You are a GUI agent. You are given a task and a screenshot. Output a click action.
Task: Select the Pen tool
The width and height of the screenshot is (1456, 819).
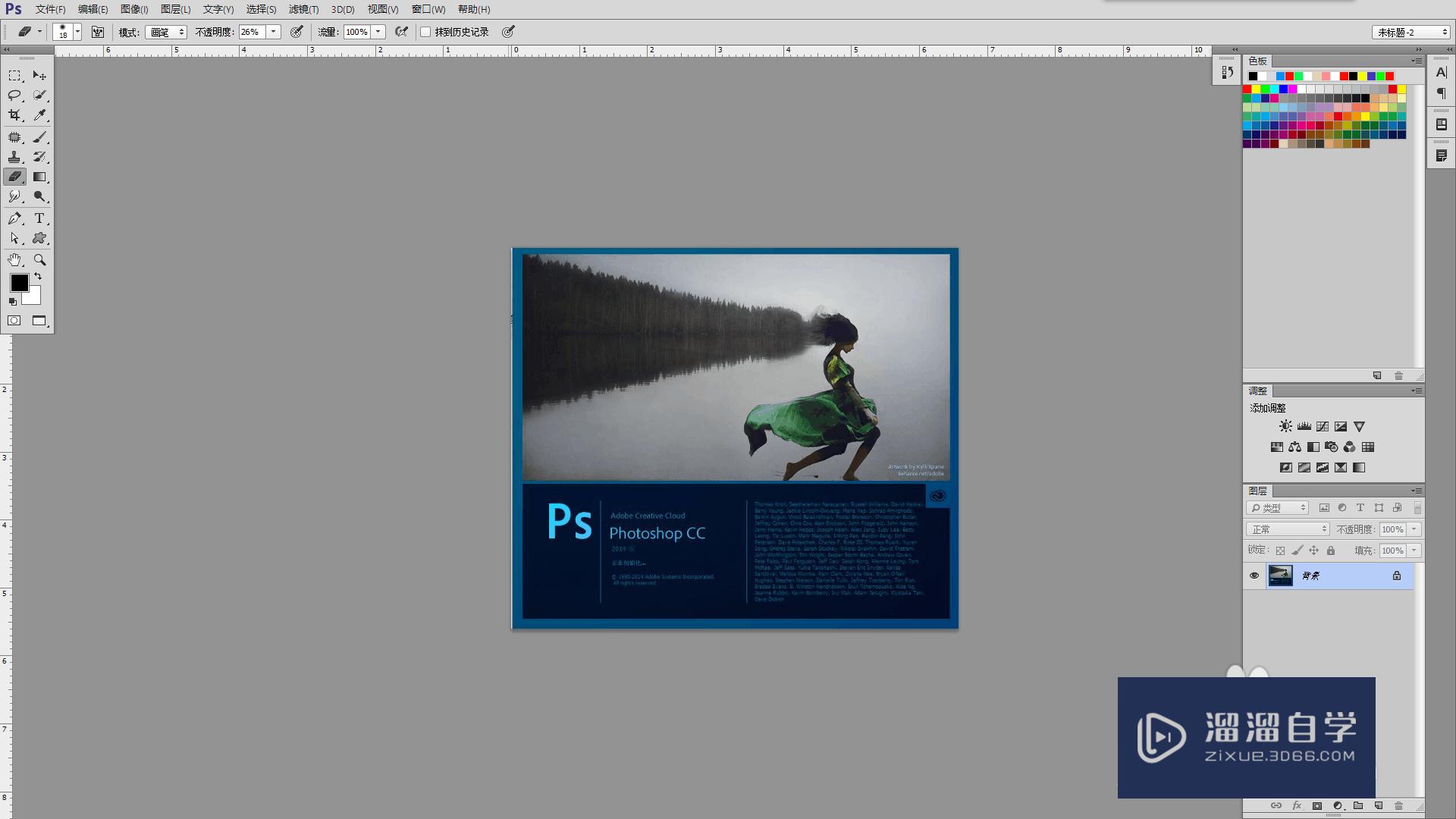click(14, 218)
